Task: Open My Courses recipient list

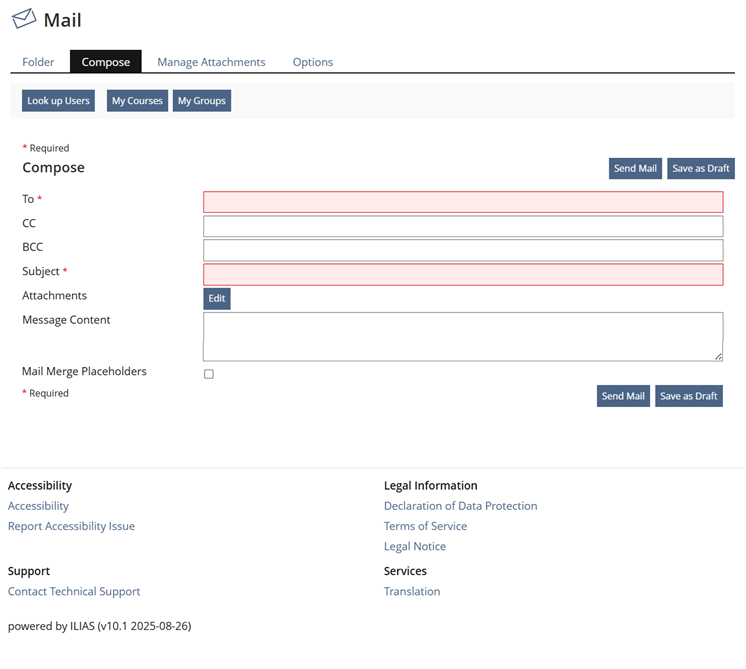Action: click(x=137, y=101)
